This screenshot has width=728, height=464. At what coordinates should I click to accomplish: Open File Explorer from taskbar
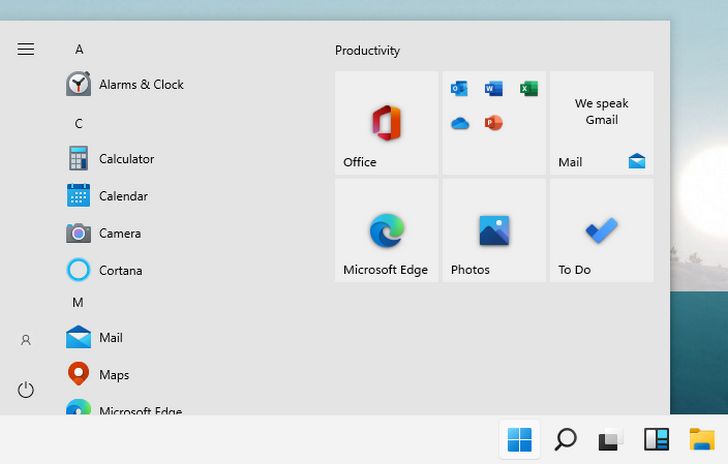point(702,439)
